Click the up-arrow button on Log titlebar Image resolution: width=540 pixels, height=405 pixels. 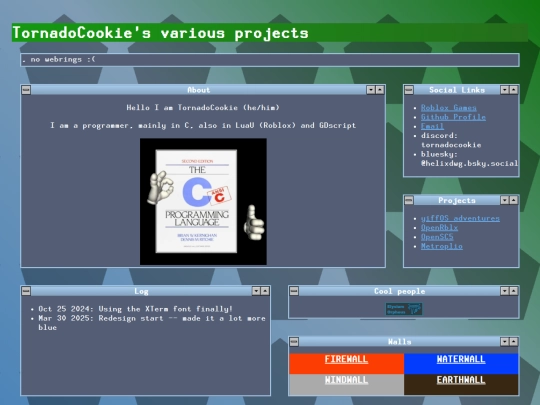pos(265,291)
